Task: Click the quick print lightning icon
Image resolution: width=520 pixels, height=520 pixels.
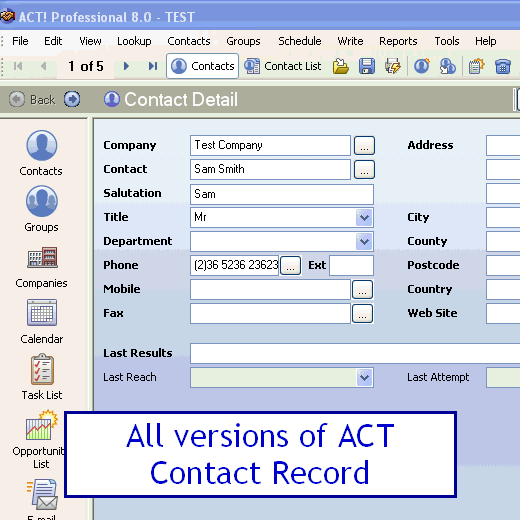Action: [393, 66]
